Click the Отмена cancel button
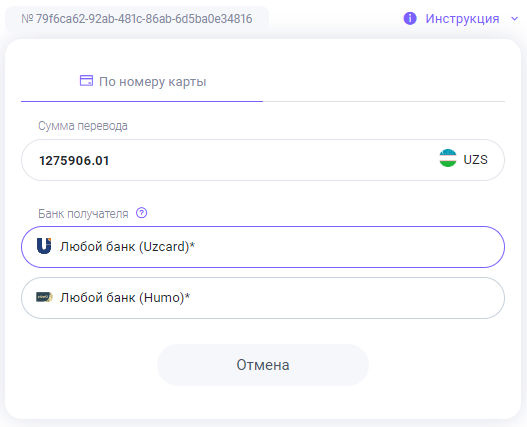Viewport: 527px width, 427px height. coord(263,365)
